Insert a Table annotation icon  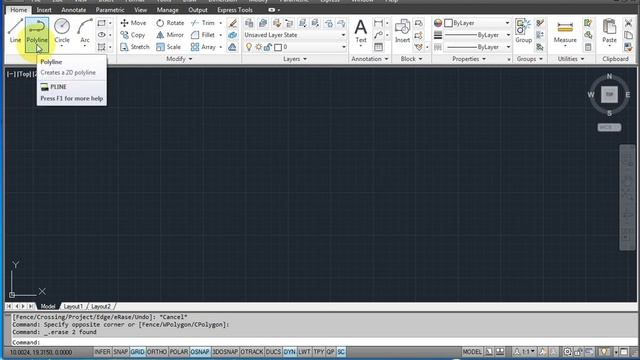(378, 47)
